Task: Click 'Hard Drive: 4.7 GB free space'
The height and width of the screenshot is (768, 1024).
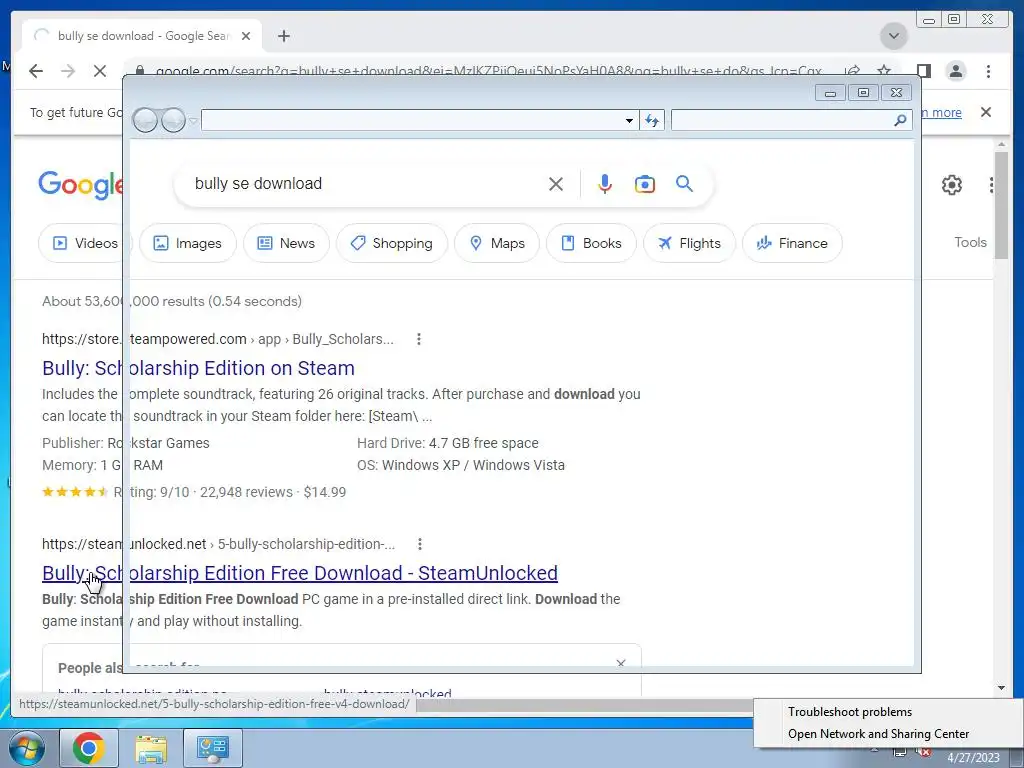Action: tap(448, 443)
